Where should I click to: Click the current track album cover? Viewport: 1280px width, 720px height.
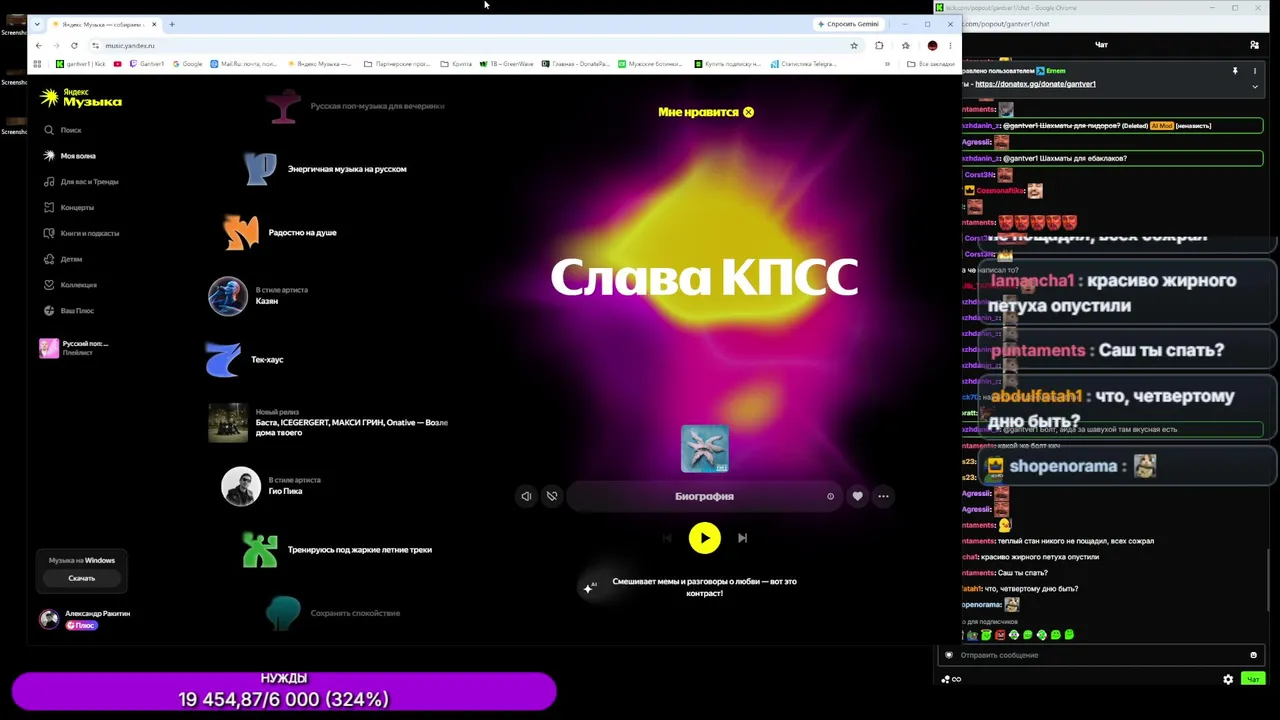704,448
